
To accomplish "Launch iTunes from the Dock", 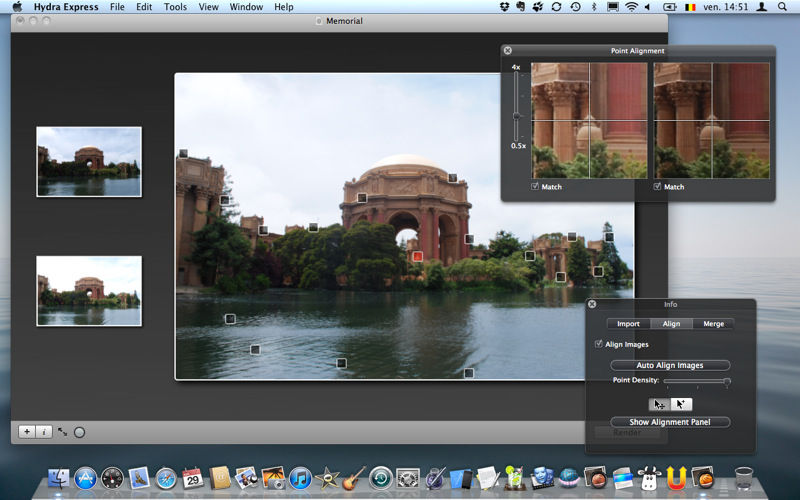I will tap(299, 478).
